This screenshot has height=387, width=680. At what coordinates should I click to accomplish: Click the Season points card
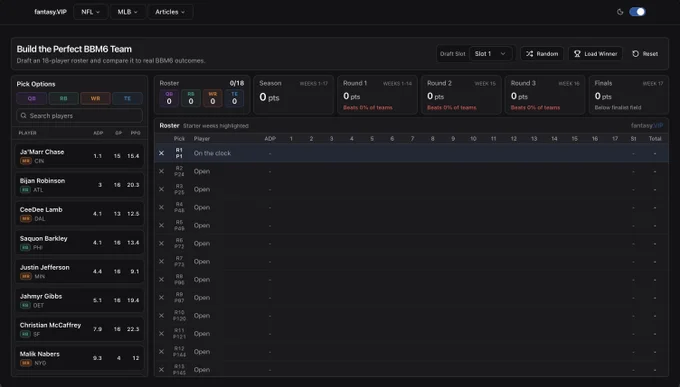click(x=294, y=95)
